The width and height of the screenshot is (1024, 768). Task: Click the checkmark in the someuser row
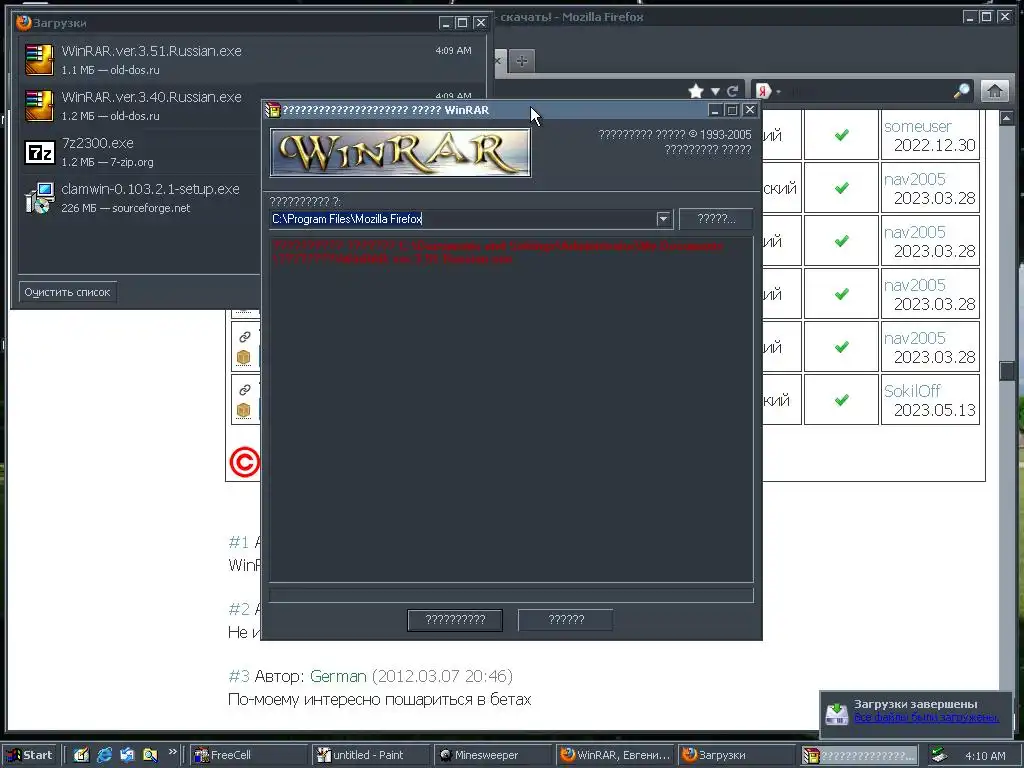coord(842,135)
